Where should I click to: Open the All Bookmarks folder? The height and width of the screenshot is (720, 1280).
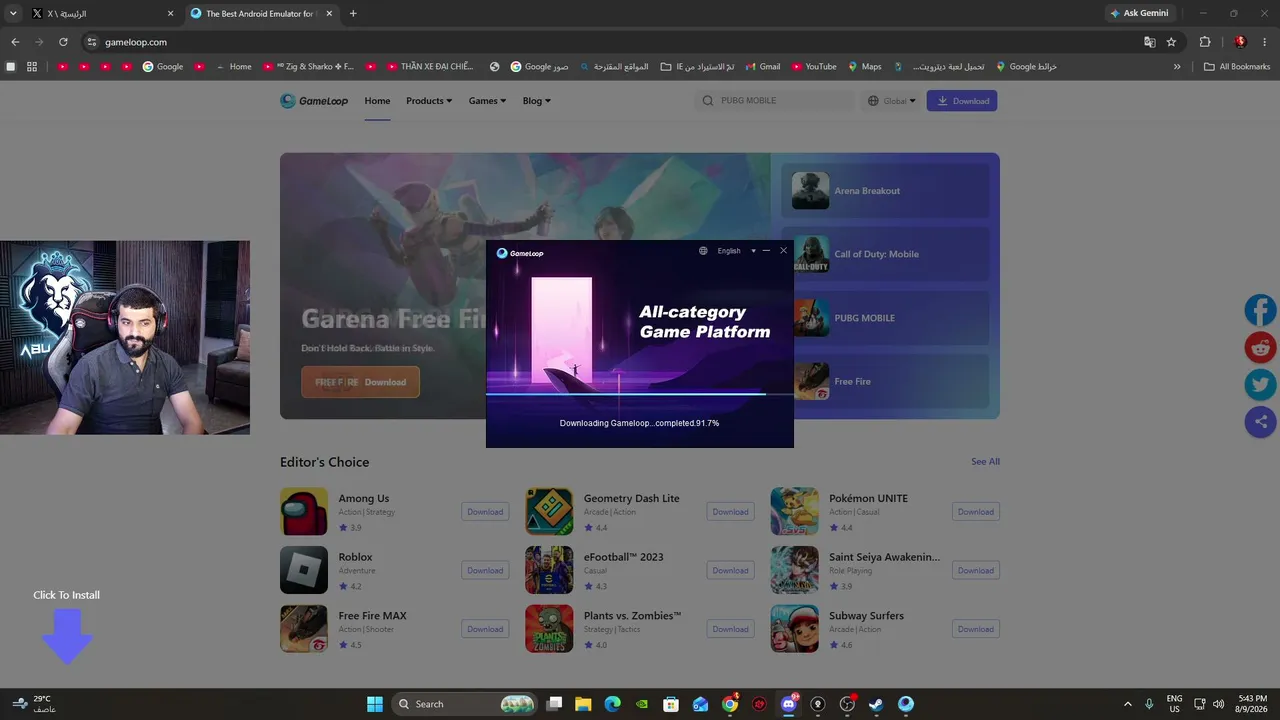1237,67
